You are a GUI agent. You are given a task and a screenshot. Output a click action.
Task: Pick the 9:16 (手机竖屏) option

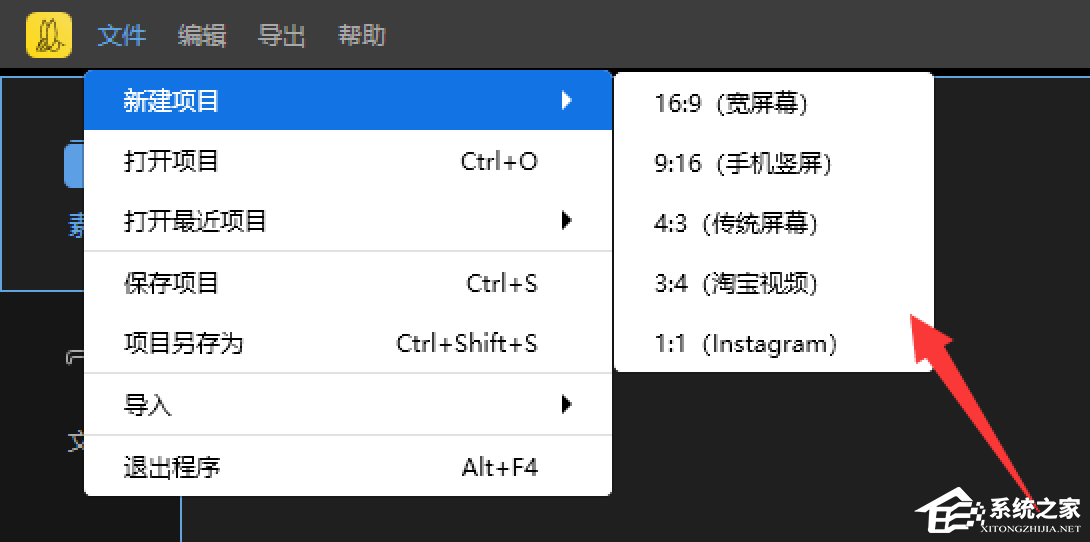point(743,163)
